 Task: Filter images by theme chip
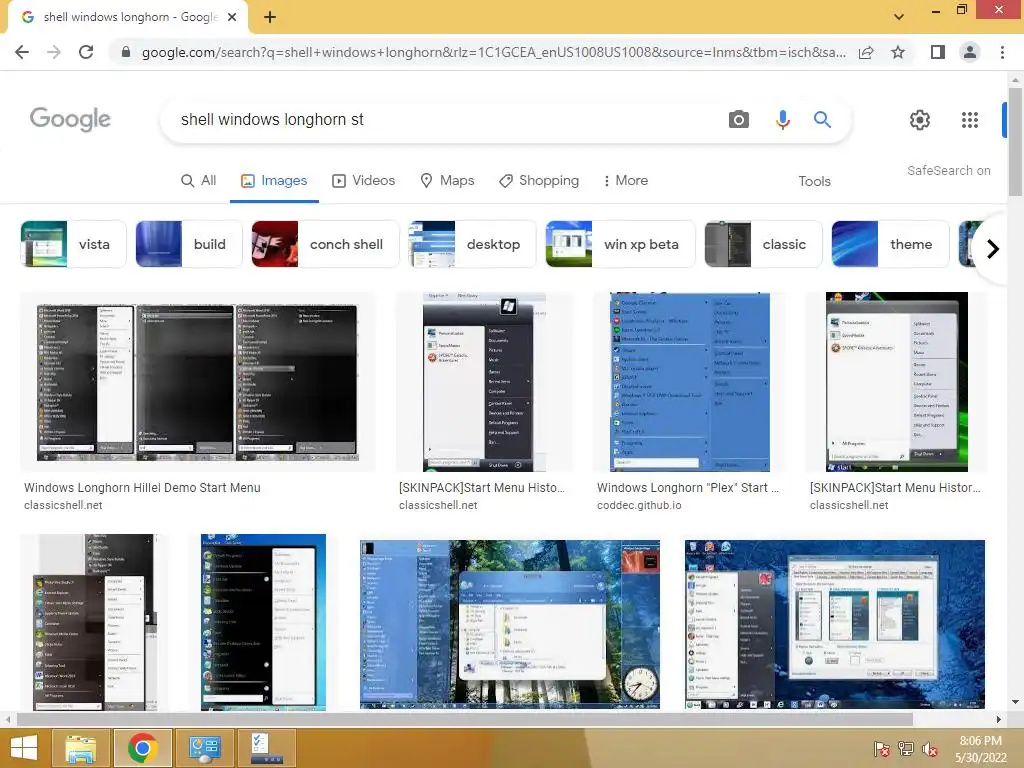pyautogui.click(x=890, y=244)
